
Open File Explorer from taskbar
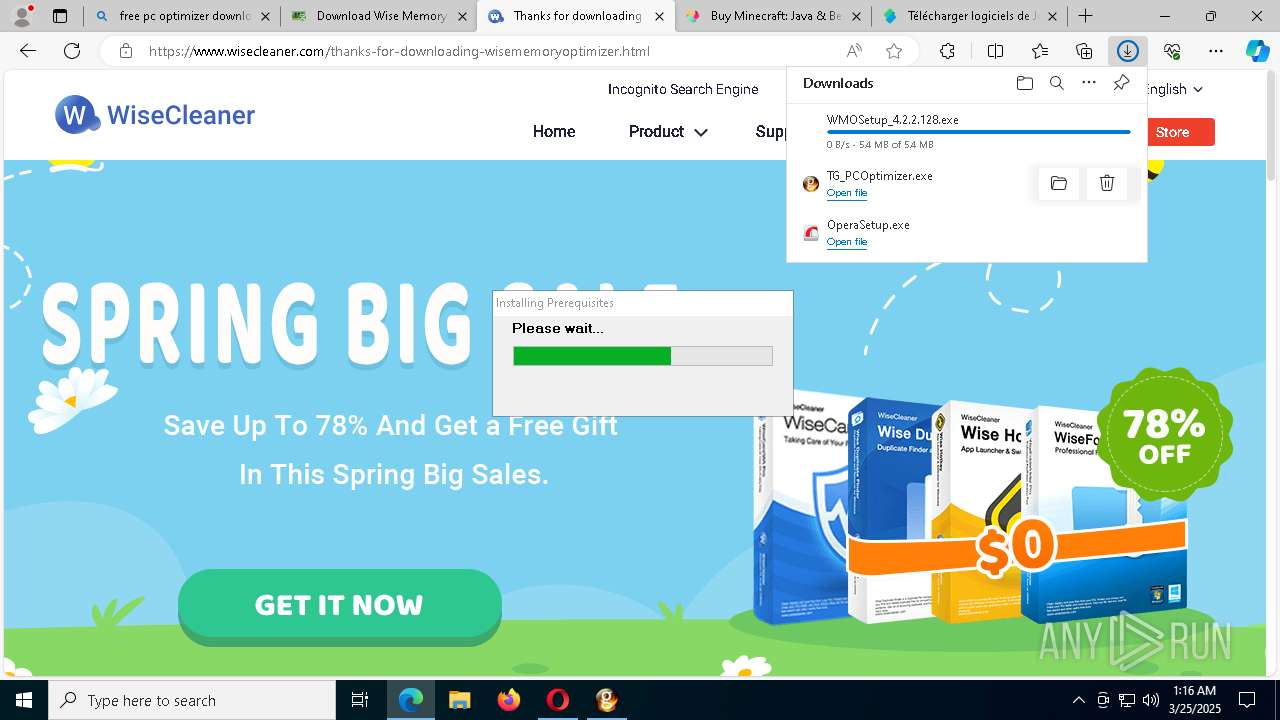[x=459, y=700]
